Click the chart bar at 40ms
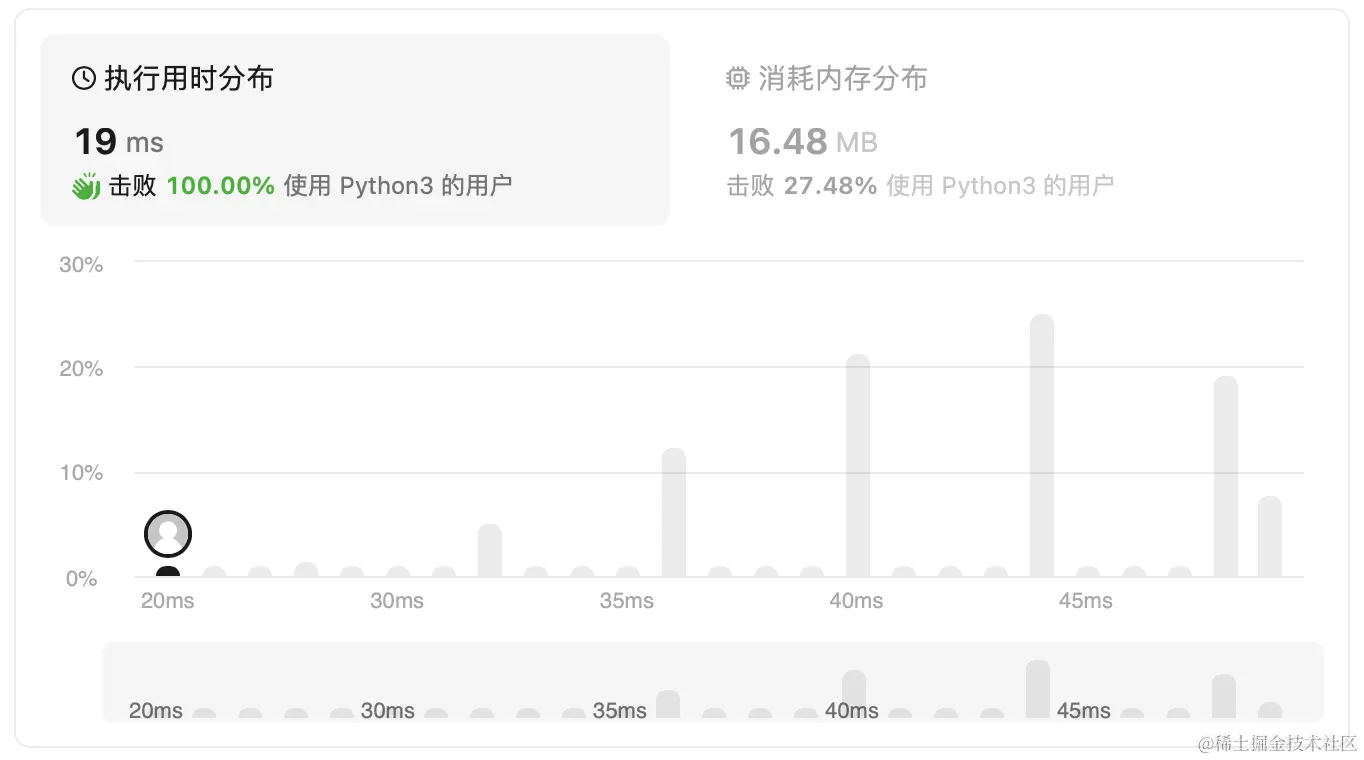The image size is (1364, 760). point(858,466)
